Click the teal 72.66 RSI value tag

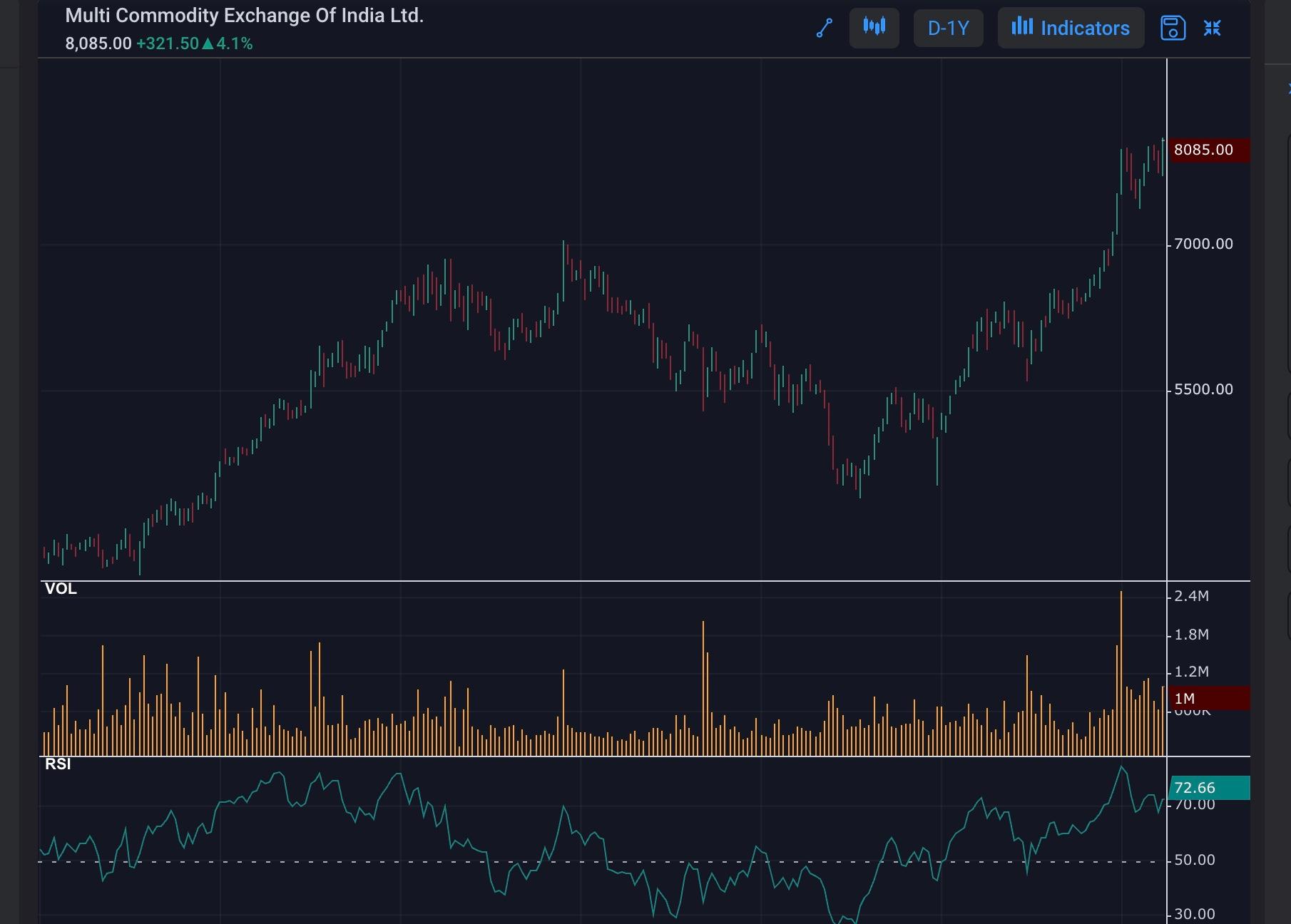click(1209, 788)
